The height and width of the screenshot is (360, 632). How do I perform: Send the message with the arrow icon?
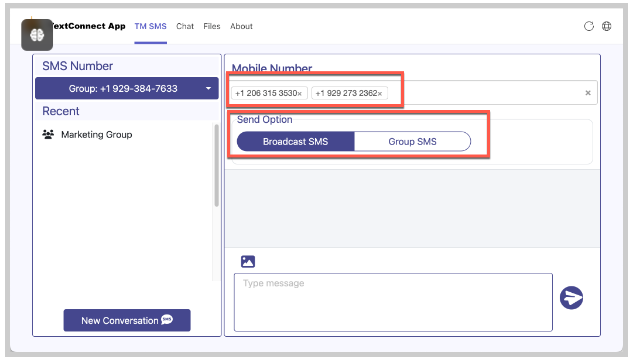coord(571,298)
